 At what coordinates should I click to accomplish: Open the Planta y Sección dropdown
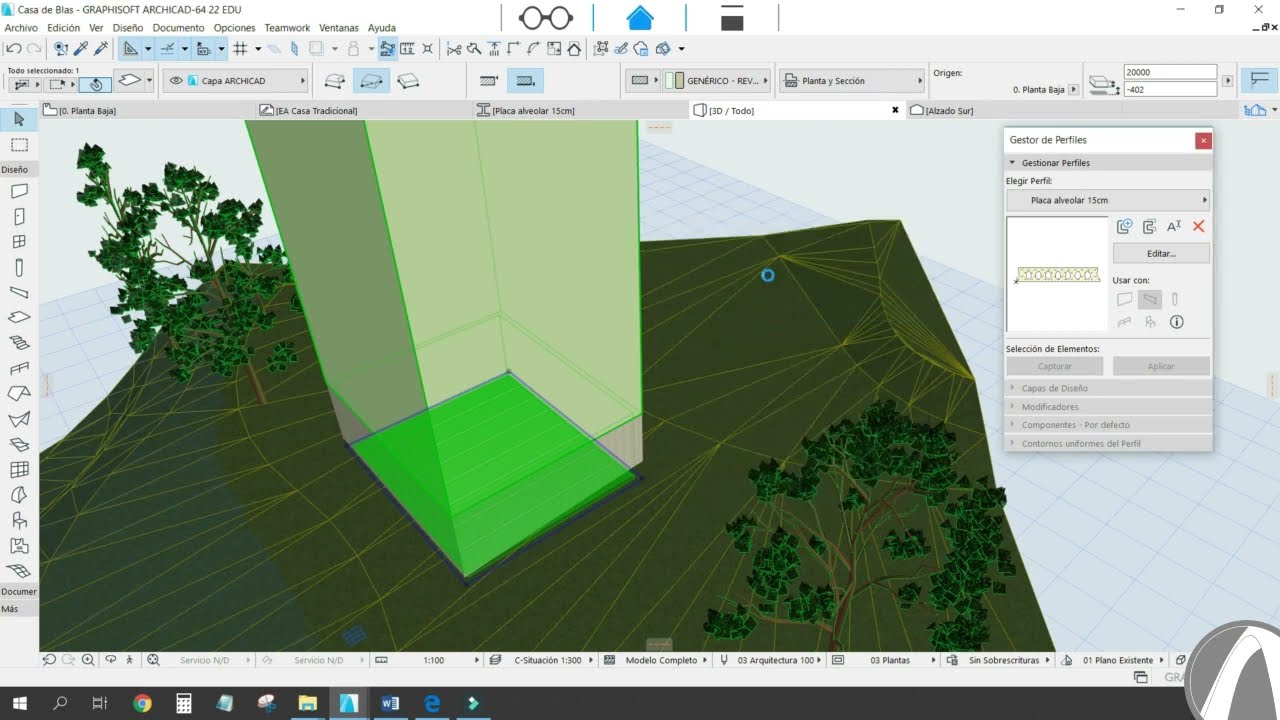(x=852, y=81)
